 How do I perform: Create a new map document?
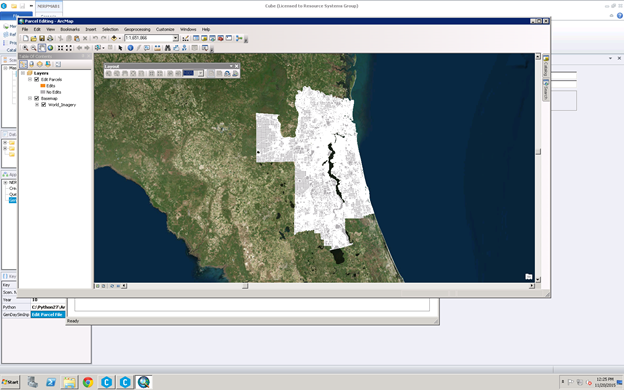coord(25,38)
